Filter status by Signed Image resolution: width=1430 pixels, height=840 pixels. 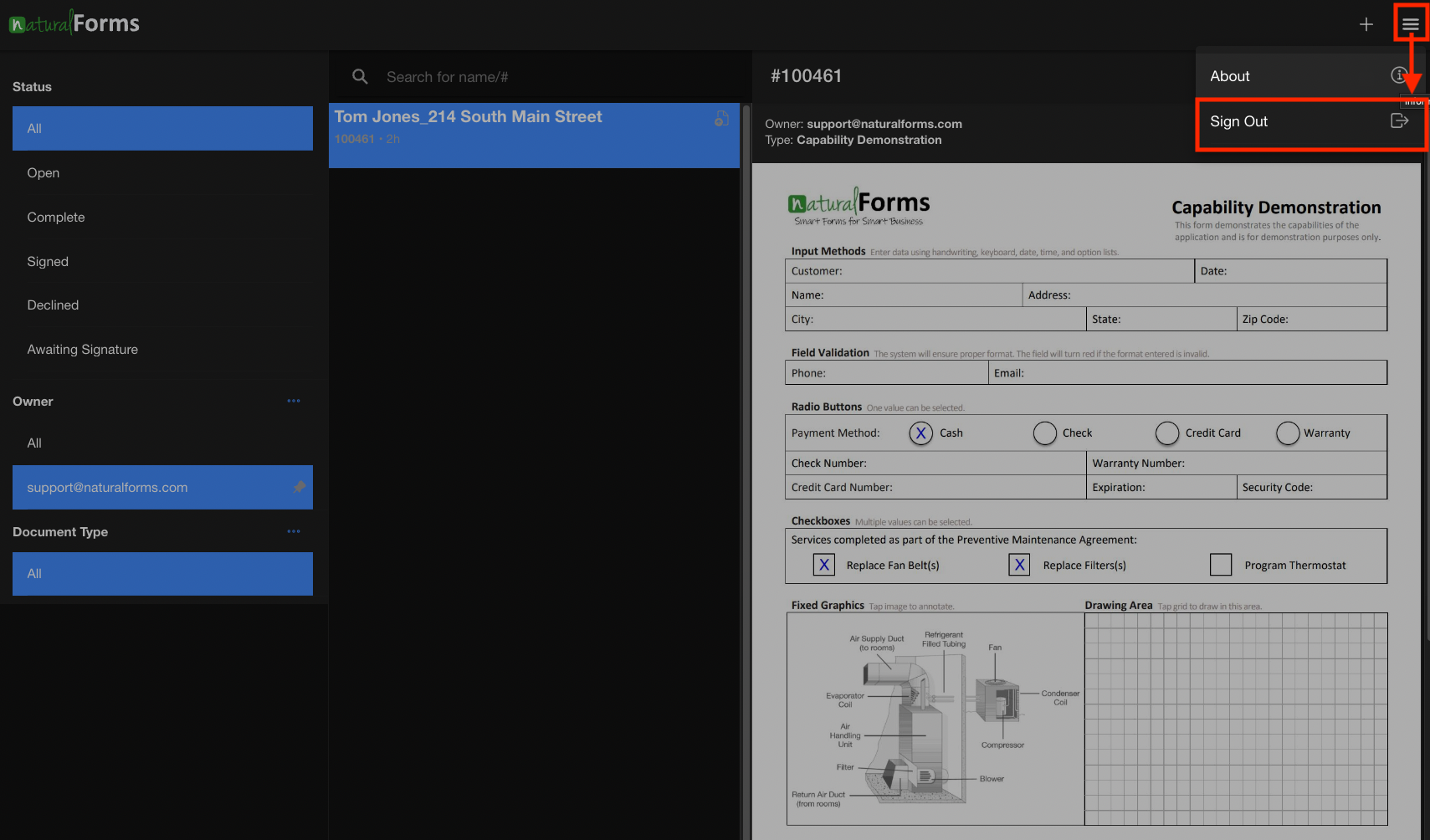162,261
